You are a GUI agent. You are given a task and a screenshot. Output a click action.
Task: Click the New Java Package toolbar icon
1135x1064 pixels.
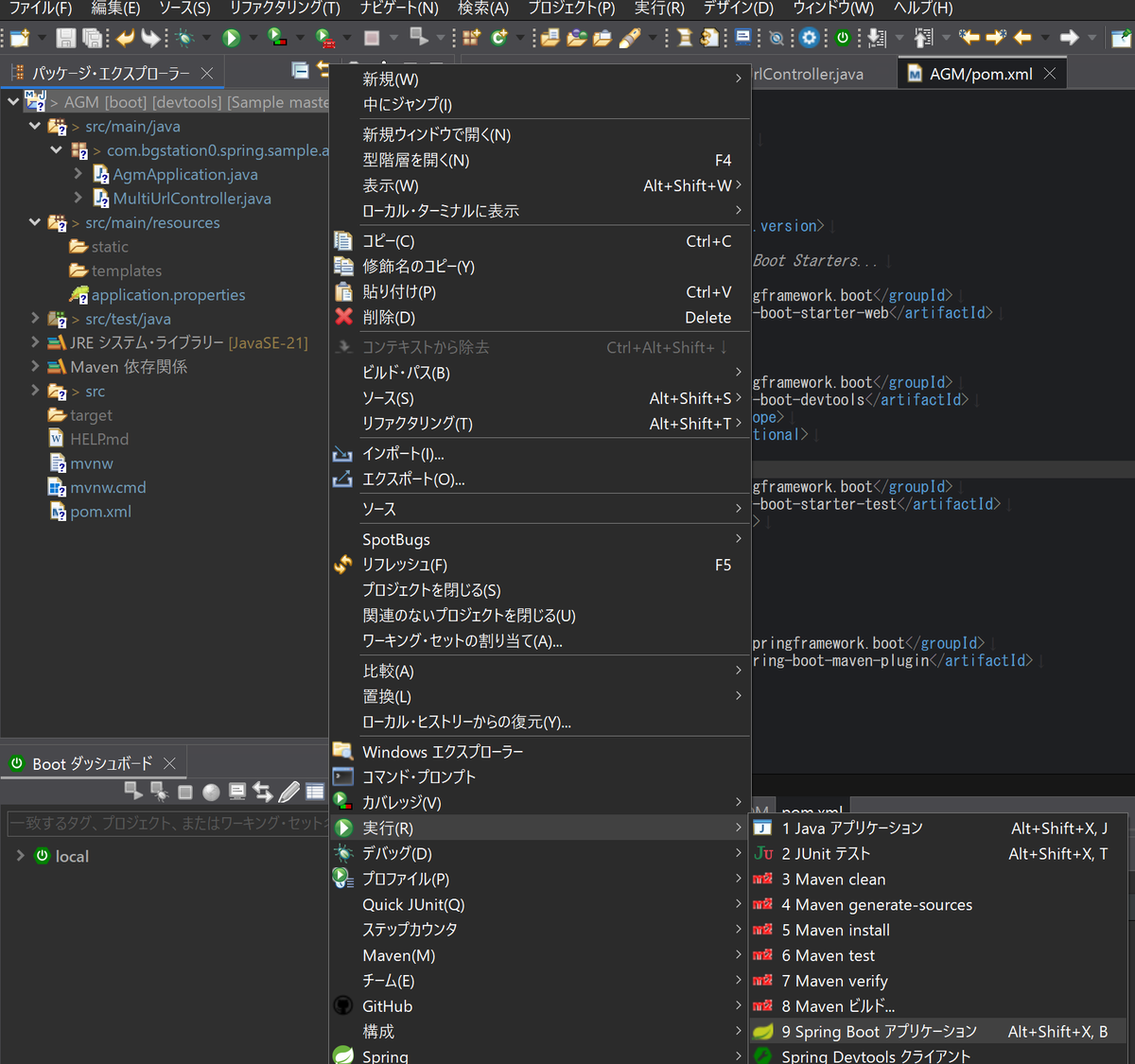pyautogui.click(x=471, y=38)
